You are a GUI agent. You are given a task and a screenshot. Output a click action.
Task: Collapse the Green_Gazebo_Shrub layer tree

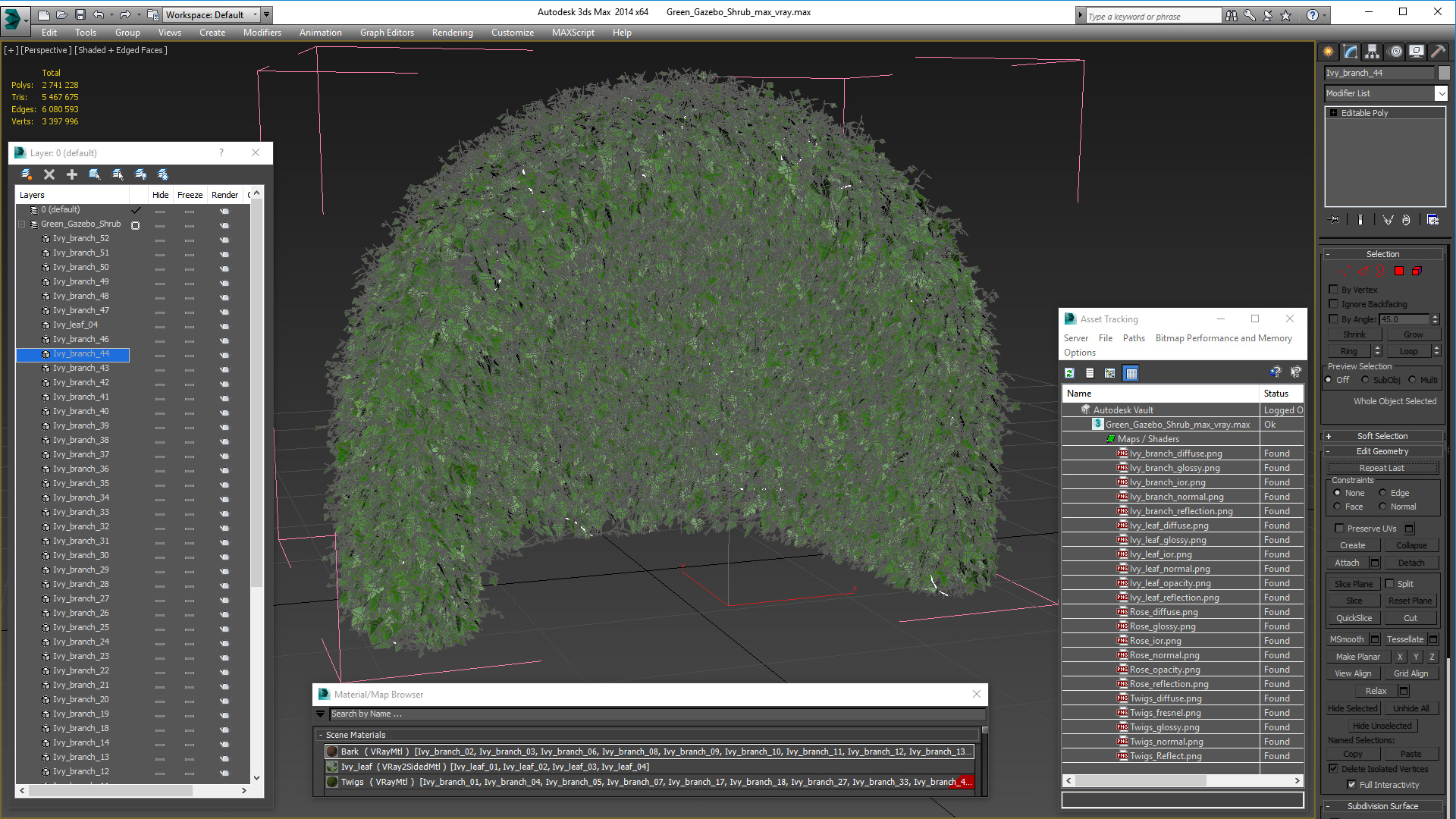point(22,224)
